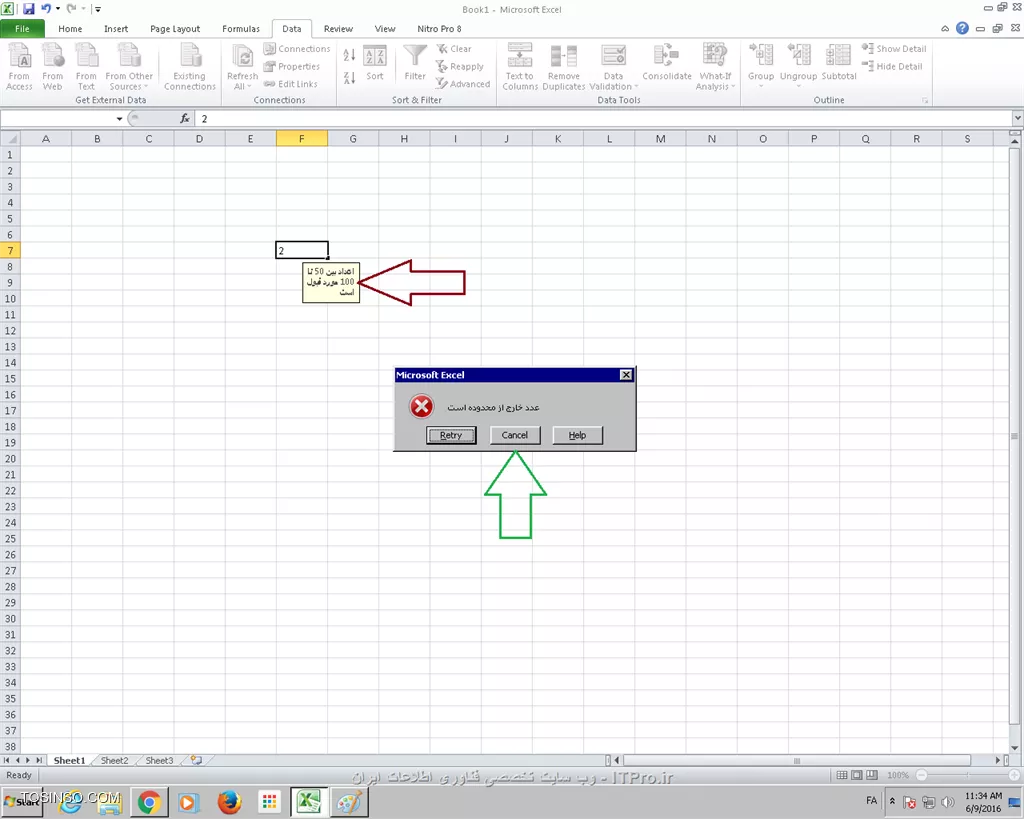Click the From Web icon
This screenshot has height=819, width=1024.
click(53, 66)
